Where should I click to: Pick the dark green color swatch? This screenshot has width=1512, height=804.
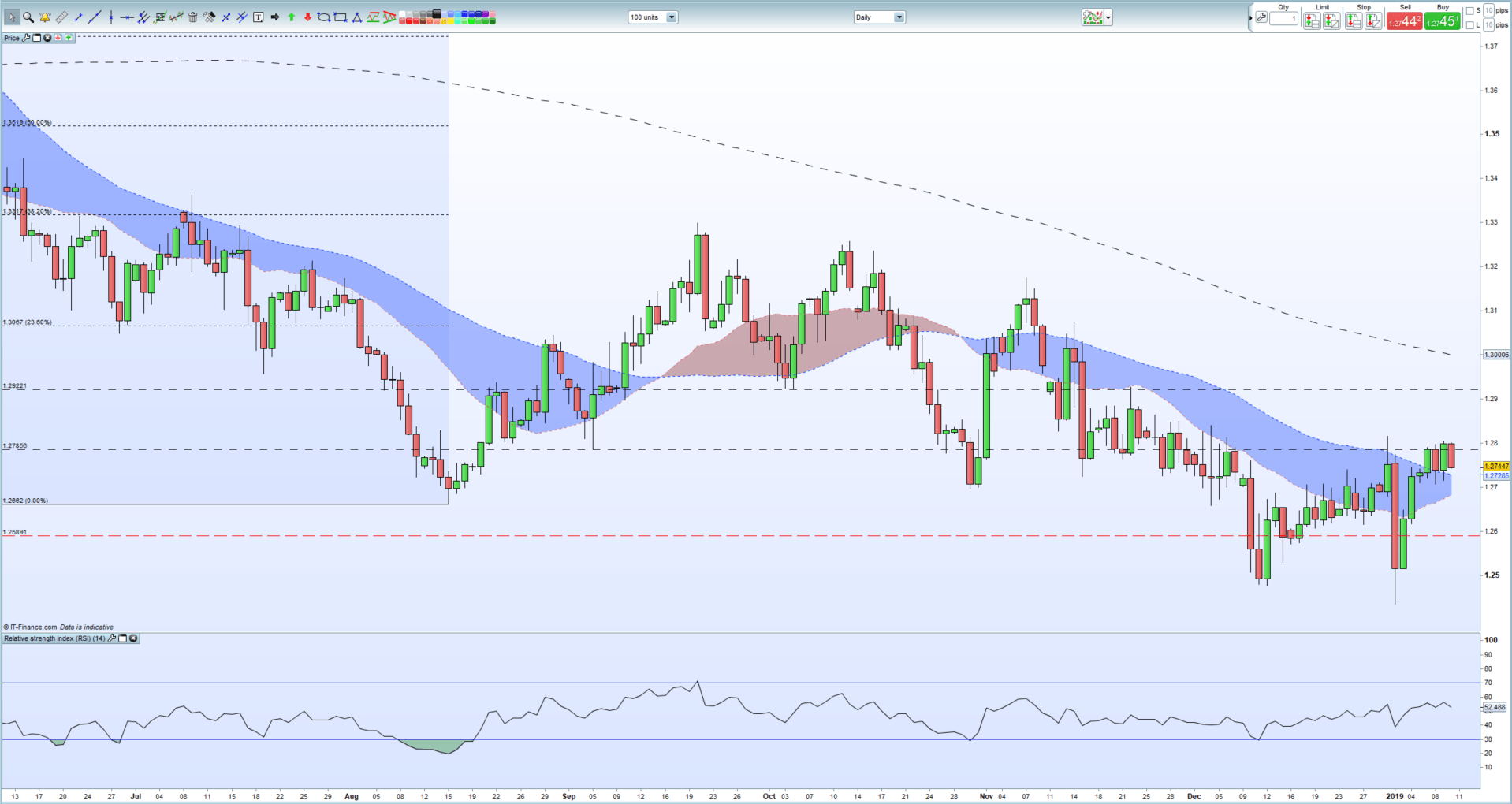[491, 20]
